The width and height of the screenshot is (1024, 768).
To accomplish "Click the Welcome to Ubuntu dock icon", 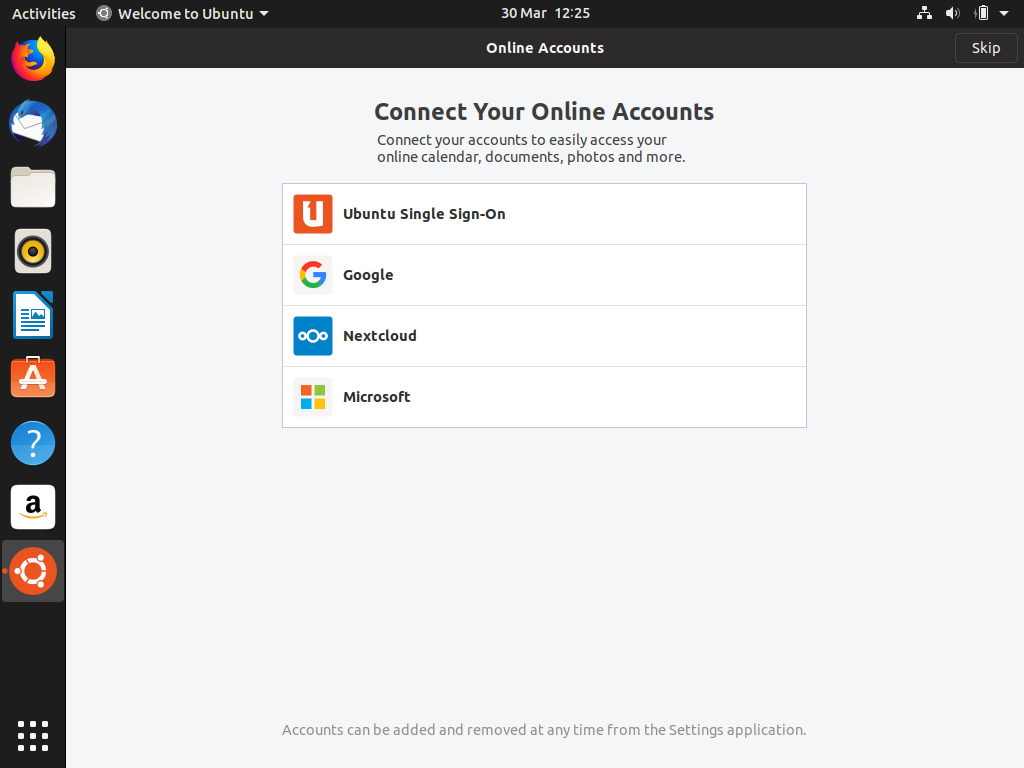I will coord(33,571).
